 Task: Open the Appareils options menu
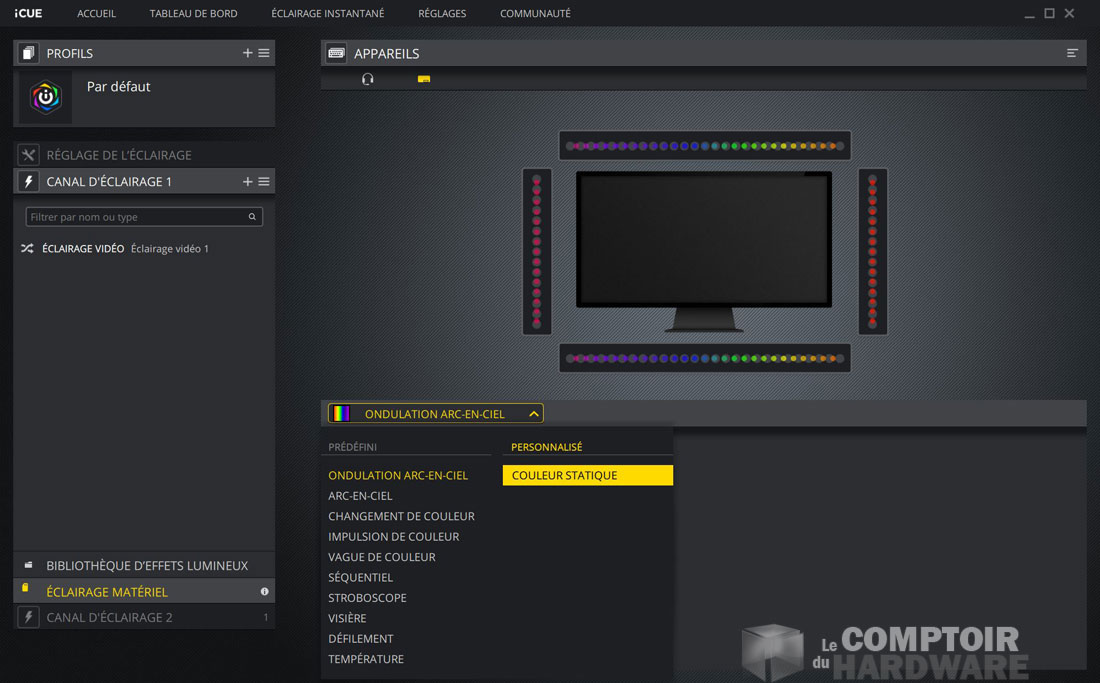(x=1072, y=52)
